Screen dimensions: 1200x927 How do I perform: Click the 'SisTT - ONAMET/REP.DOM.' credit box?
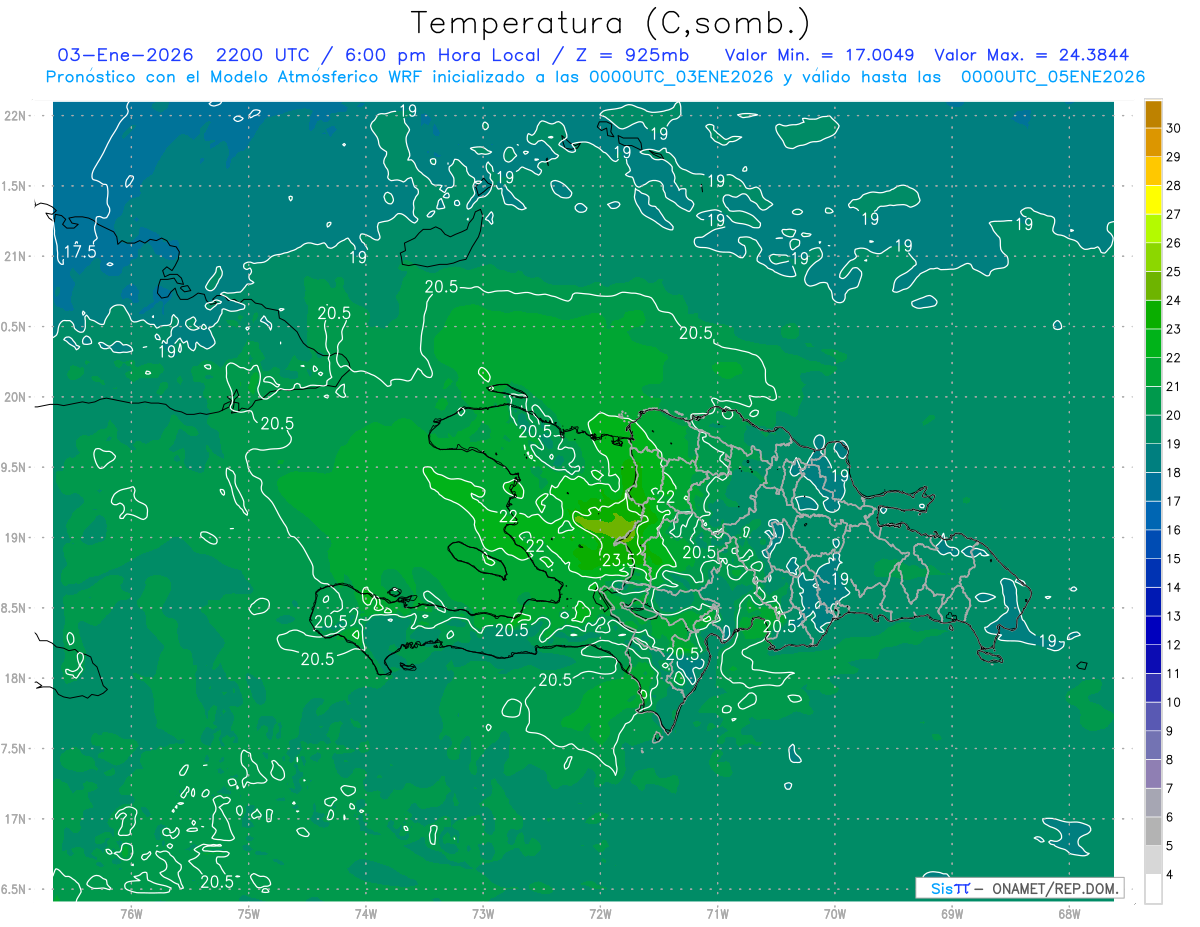(x=1019, y=888)
